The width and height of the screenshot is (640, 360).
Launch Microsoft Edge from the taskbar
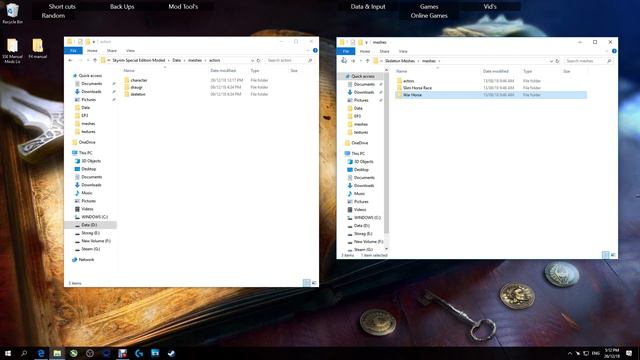(41, 353)
